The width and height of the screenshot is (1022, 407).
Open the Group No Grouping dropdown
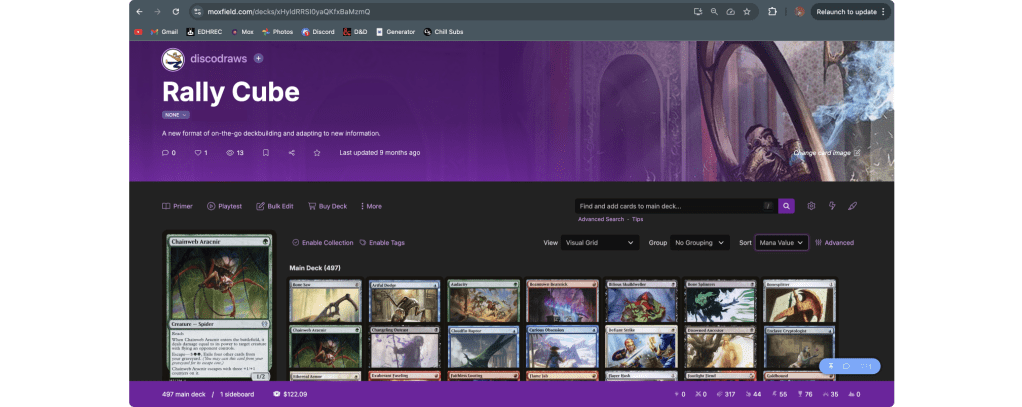[x=699, y=243]
